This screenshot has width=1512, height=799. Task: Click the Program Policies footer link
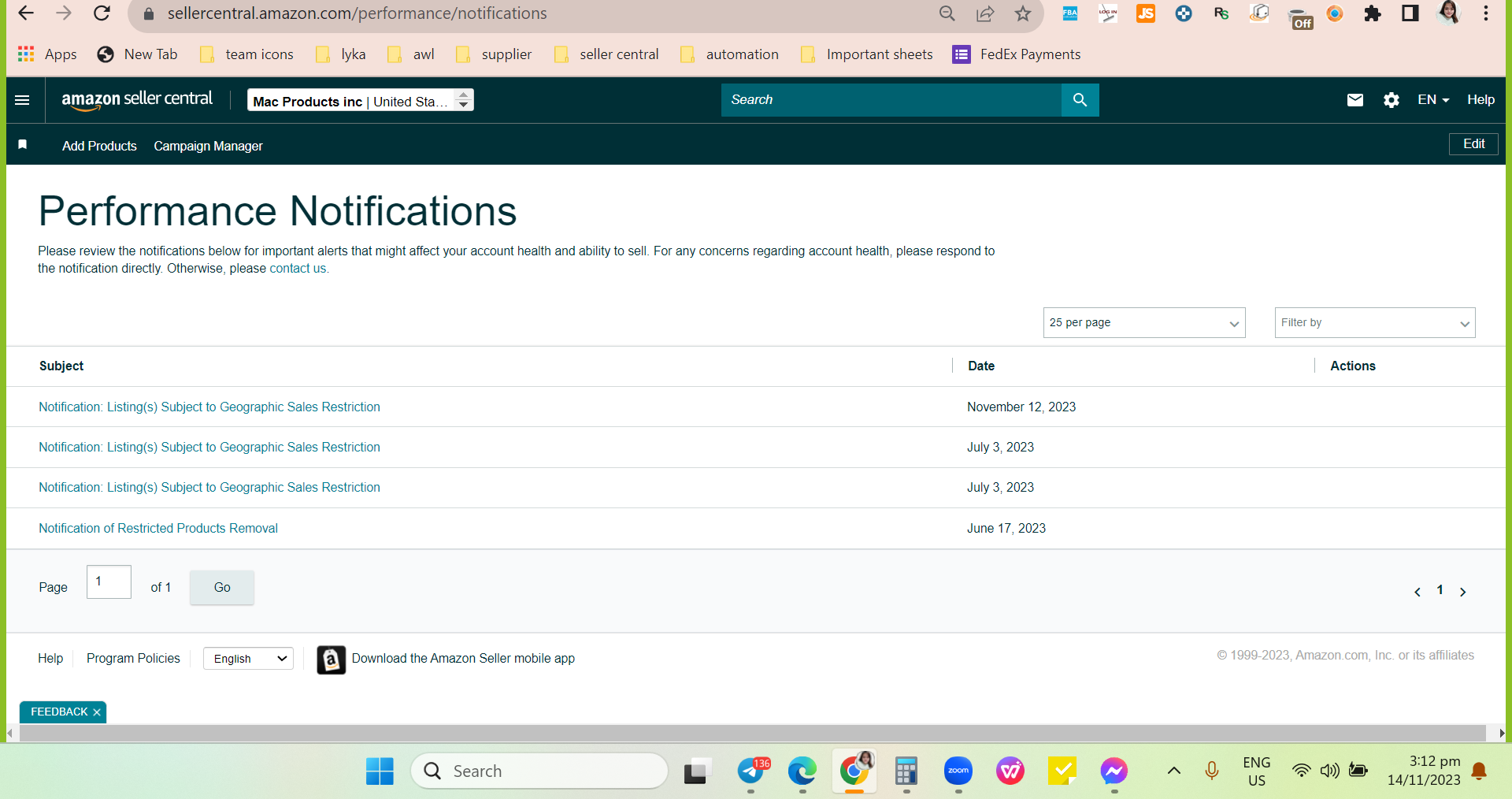[133, 659]
